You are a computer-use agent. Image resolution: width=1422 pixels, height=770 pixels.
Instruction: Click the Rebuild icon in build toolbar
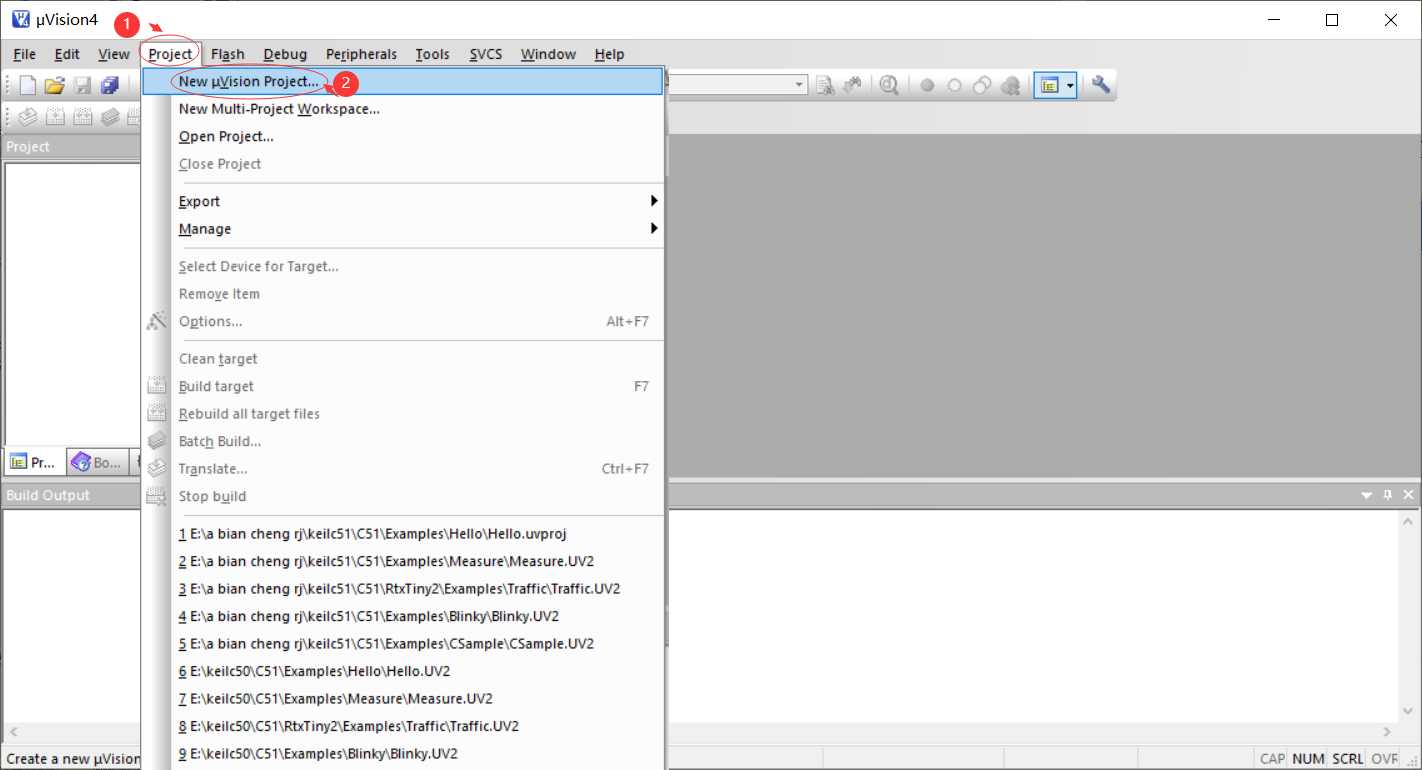(83, 116)
